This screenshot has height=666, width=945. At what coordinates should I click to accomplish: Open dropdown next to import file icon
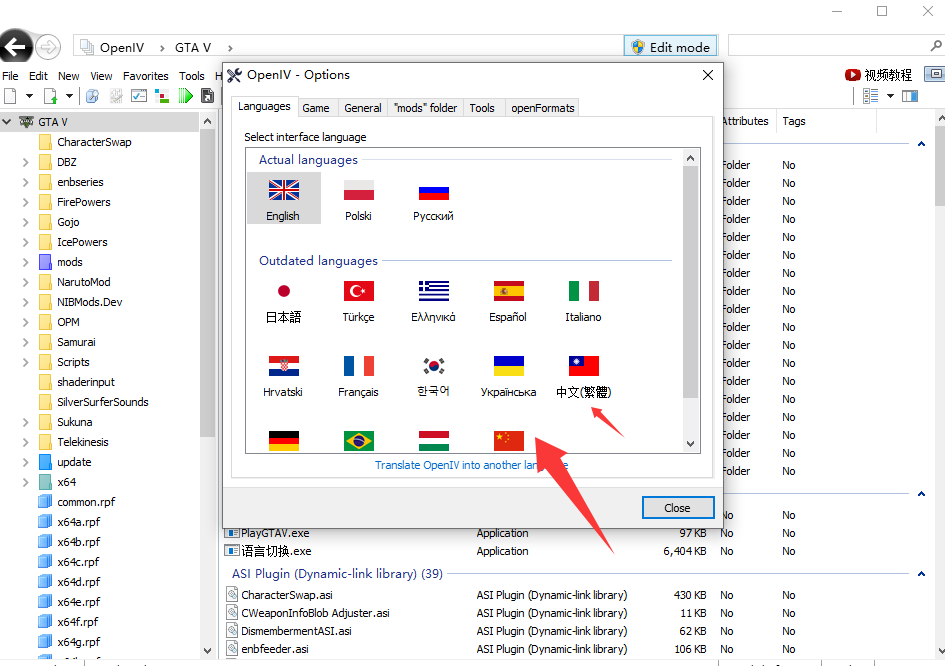click(69, 96)
